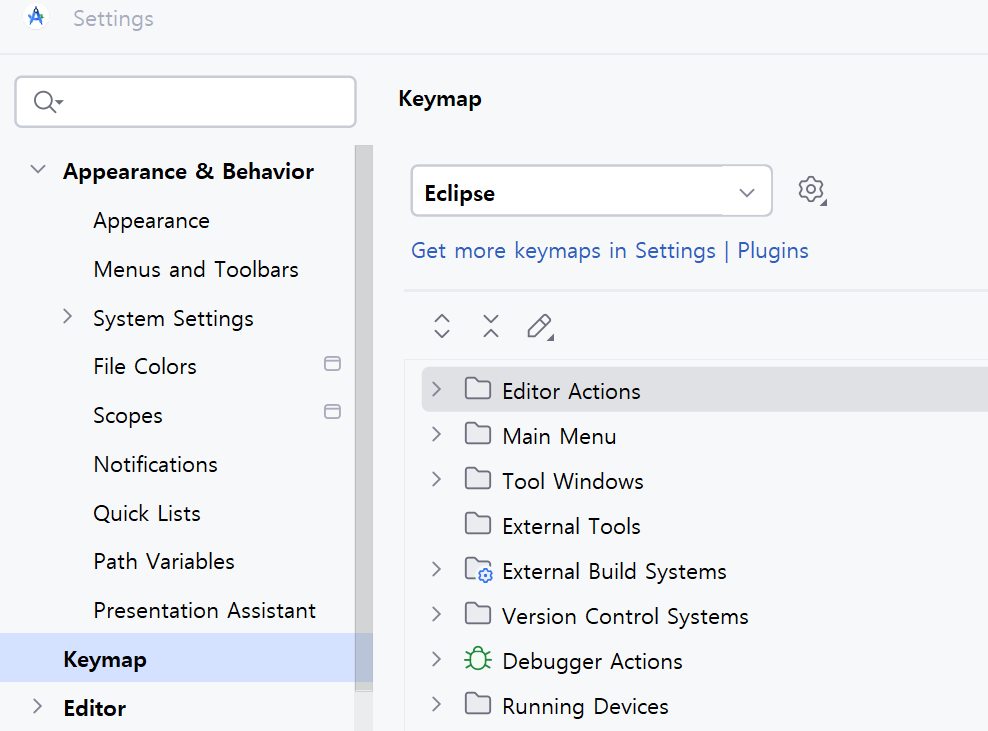Select the Main Menu row
This screenshot has width=988, height=731.
coord(704,435)
